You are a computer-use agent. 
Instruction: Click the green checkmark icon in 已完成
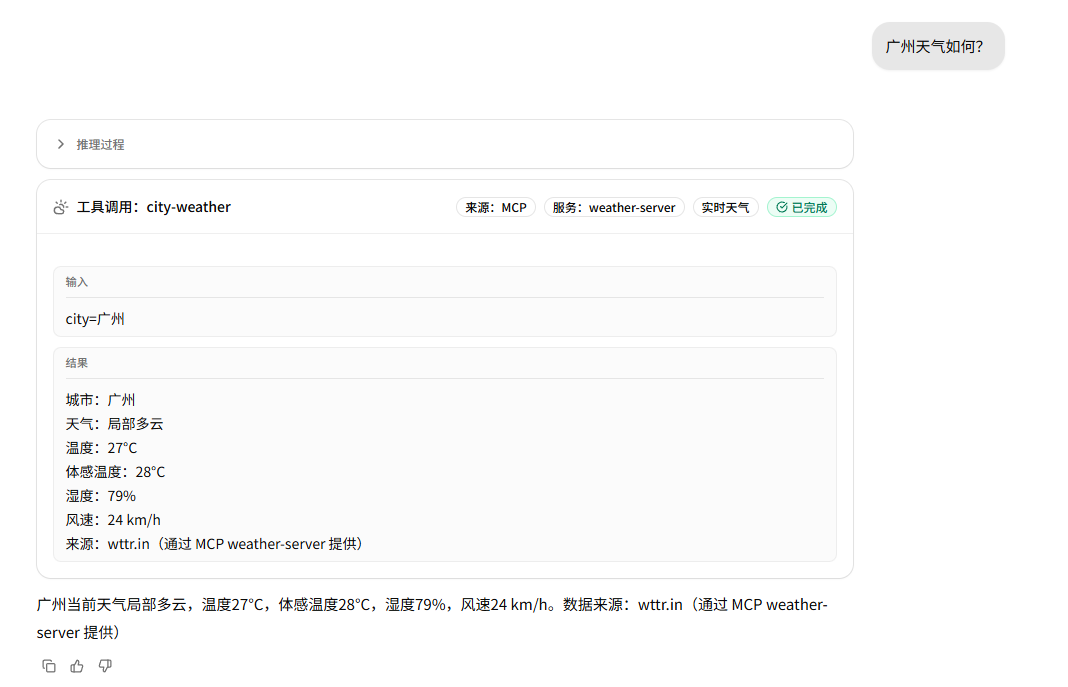tap(782, 208)
